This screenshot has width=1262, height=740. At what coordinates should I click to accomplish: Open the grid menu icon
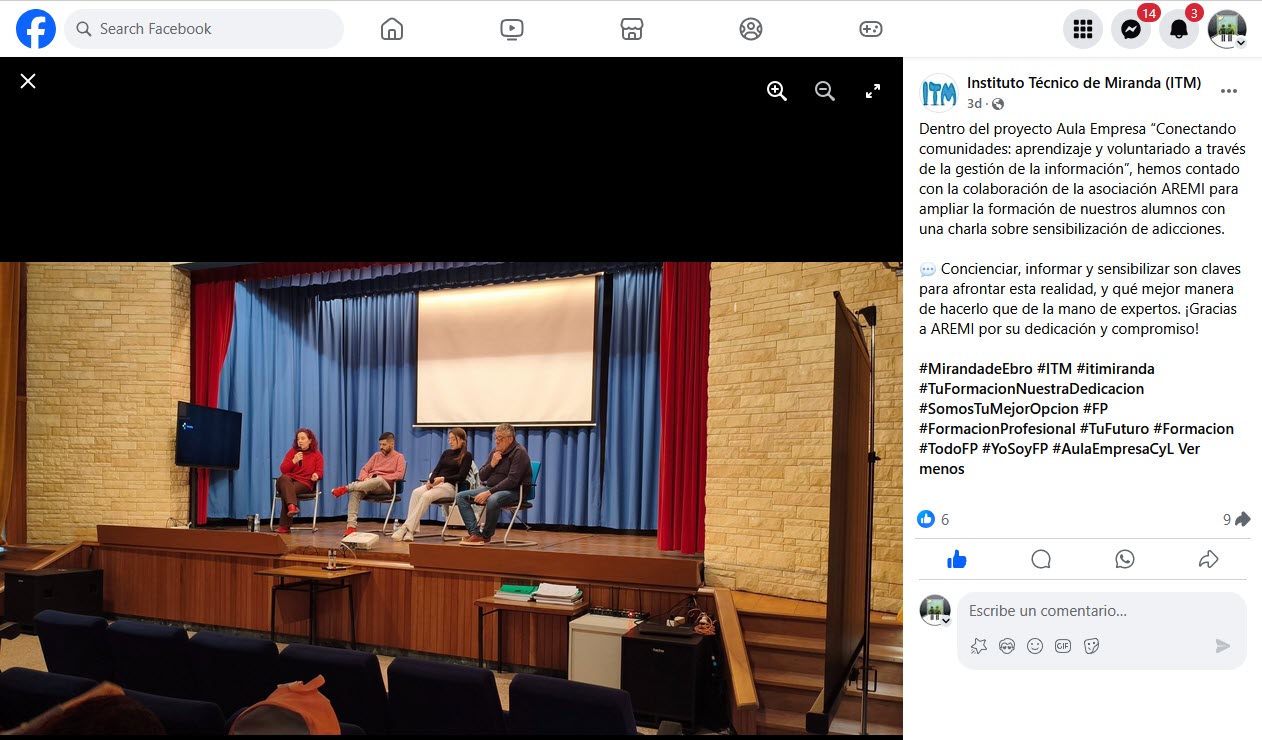point(1082,29)
